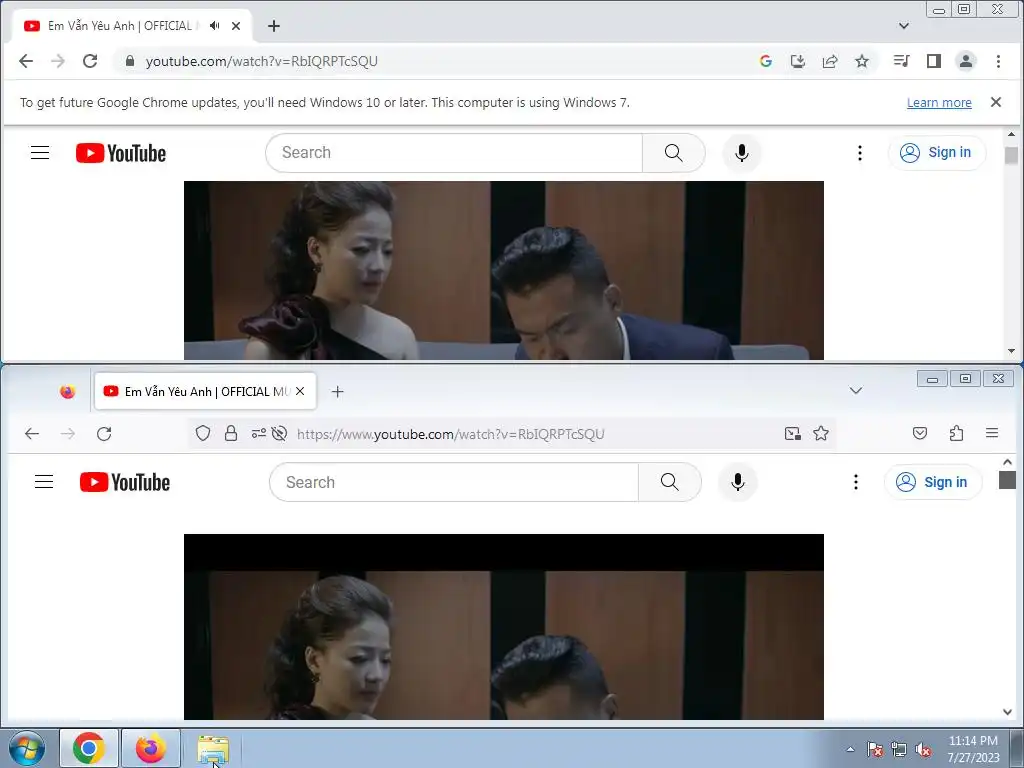Bookmark page with Chrome star icon
1024x768 pixels.
862,61
